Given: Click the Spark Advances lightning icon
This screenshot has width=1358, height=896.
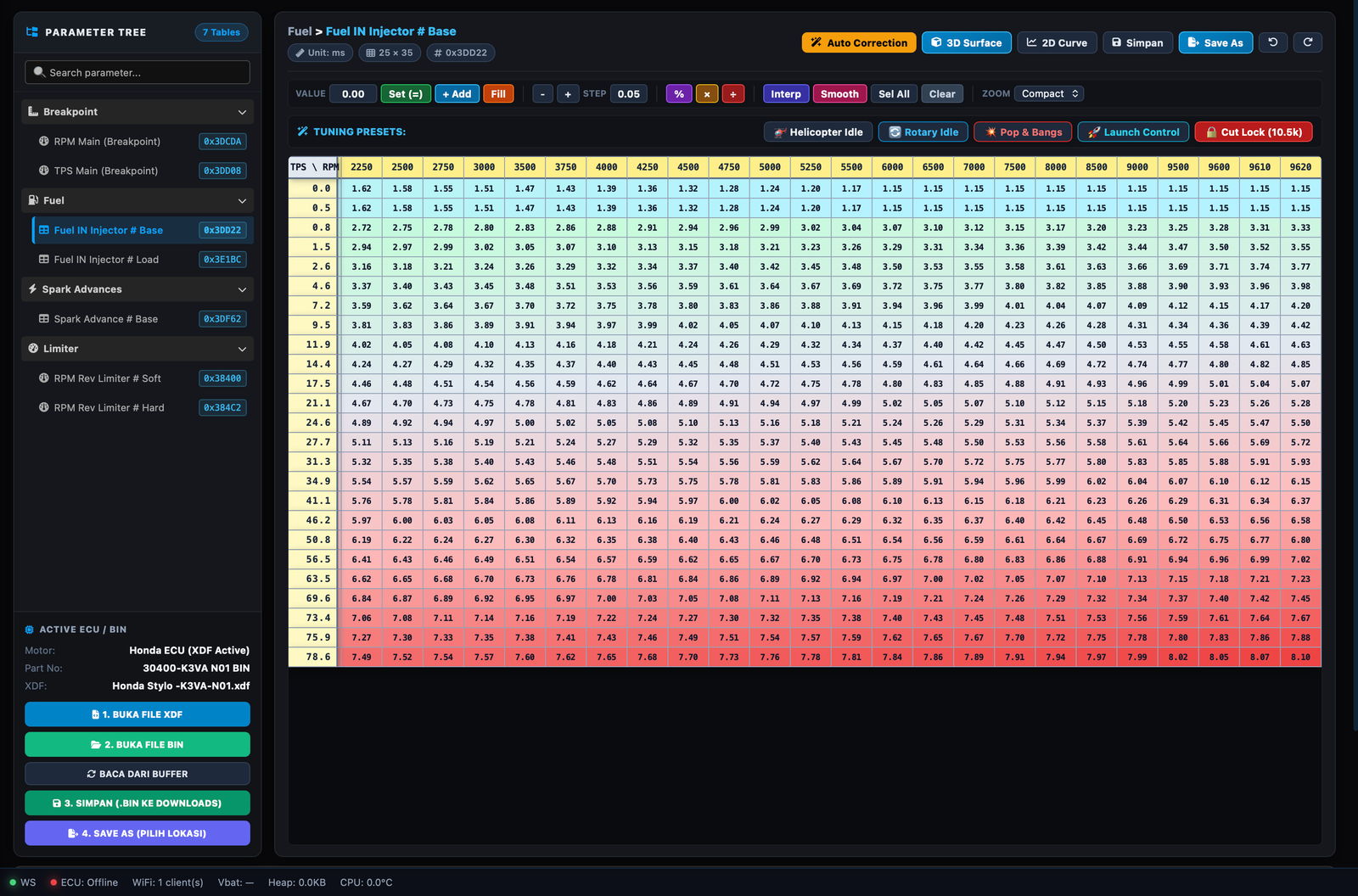Looking at the screenshot, I should coord(33,289).
